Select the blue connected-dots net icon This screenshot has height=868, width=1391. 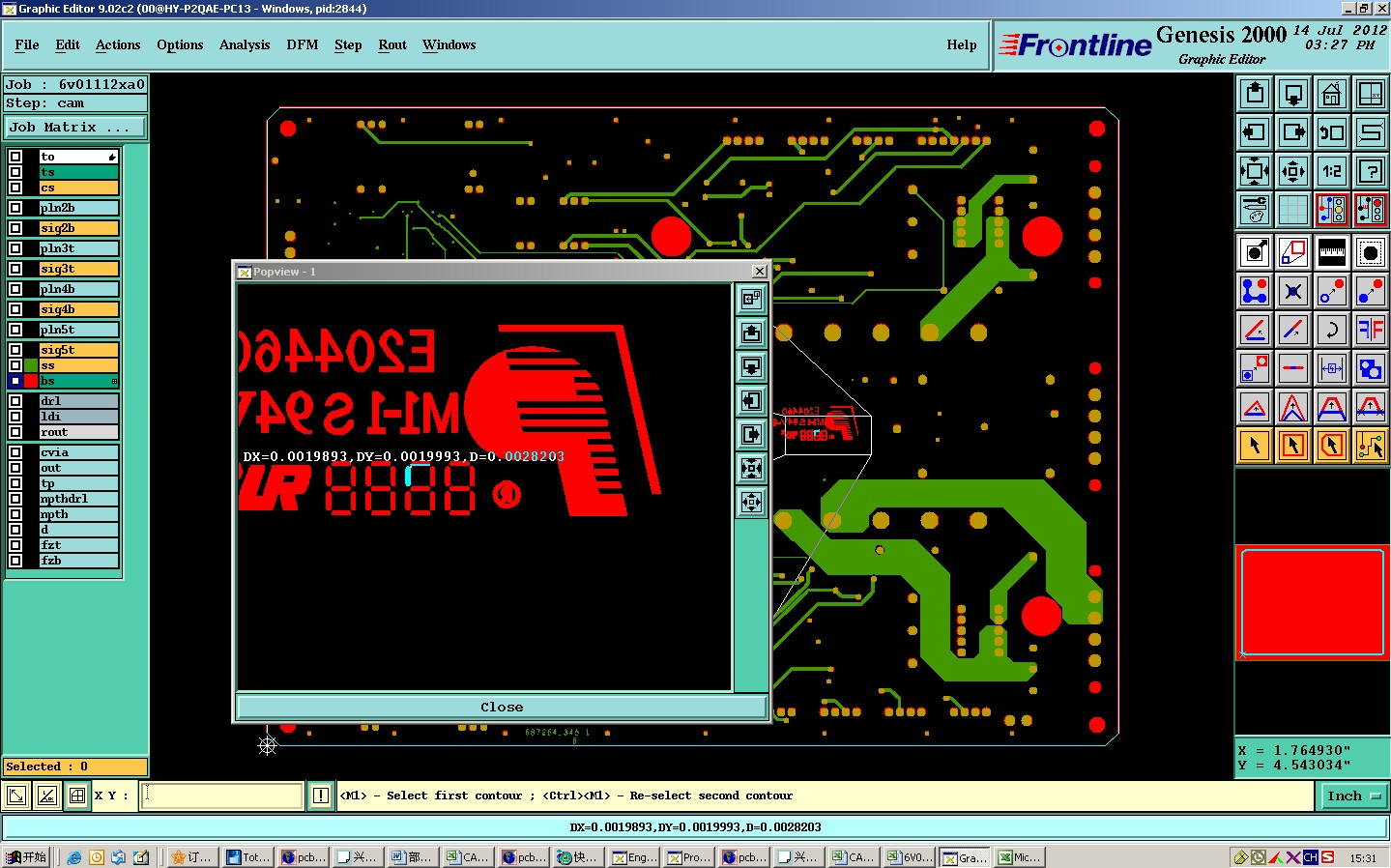(1255, 291)
